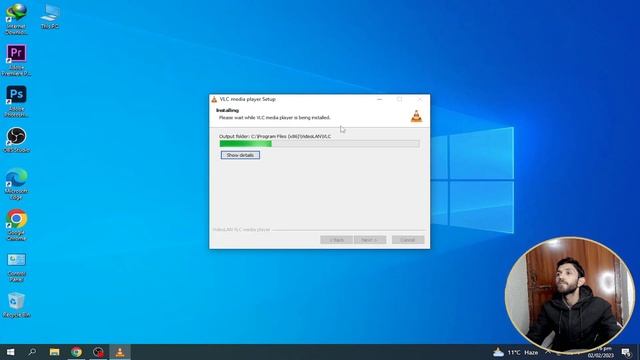Viewport: 640px width, 360px height.
Task: Select Recycle Bin desktop icon
Action: pos(16,305)
